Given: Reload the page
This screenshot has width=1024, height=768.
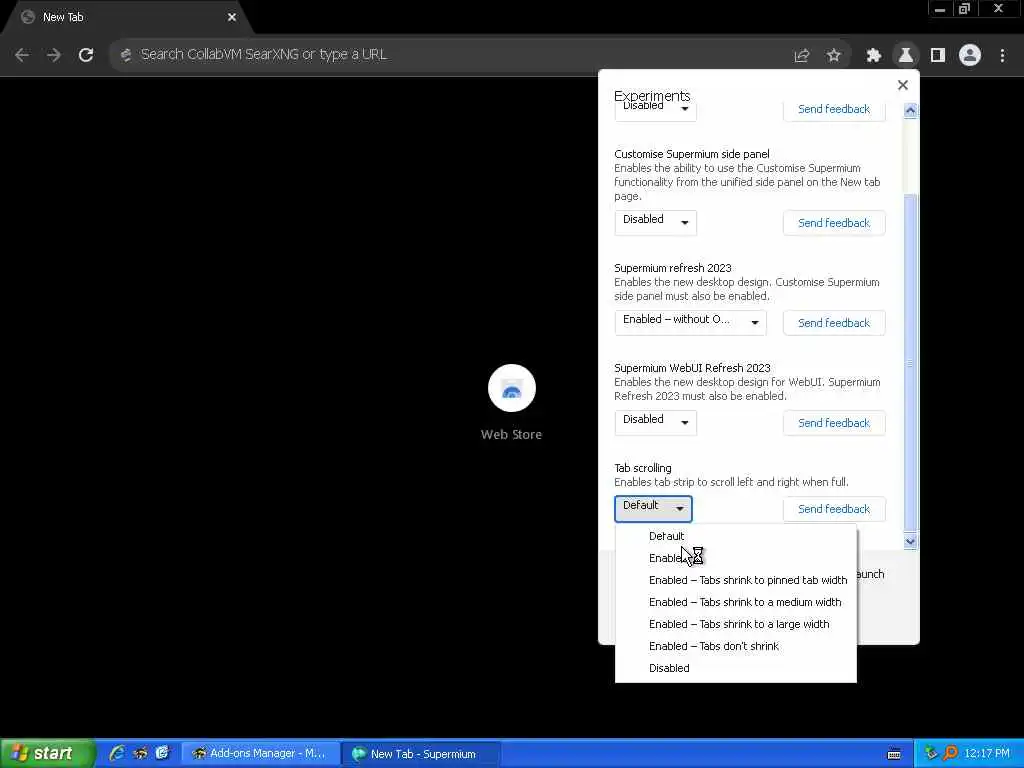Looking at the screenshot, I should pyautogui.click(x=86, y=55).
